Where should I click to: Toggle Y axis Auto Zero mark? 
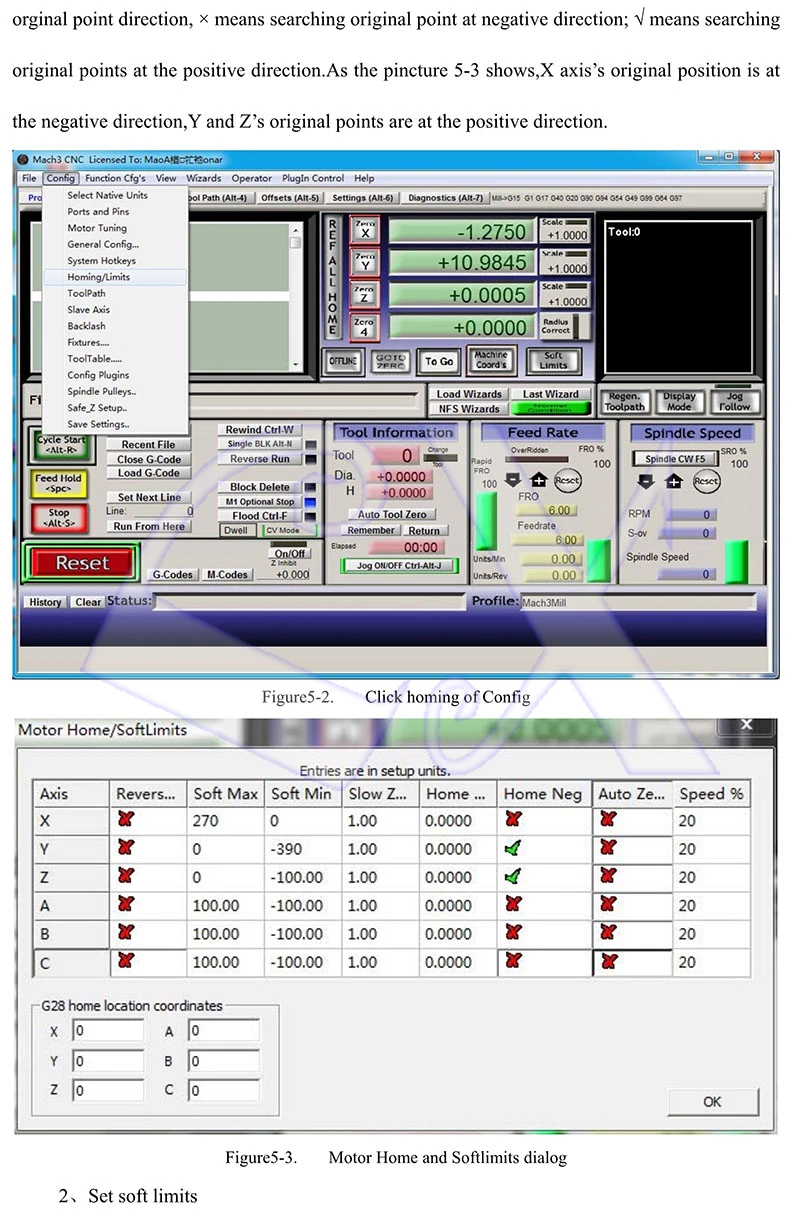(x=609, y=848)
